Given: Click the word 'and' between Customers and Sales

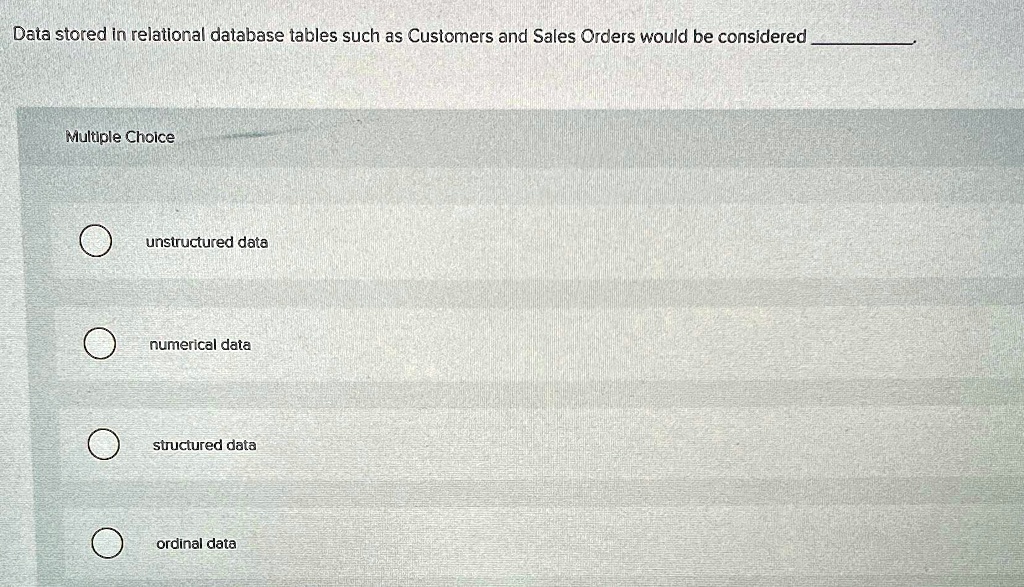Looking at the screenshot, I should 512,36.
